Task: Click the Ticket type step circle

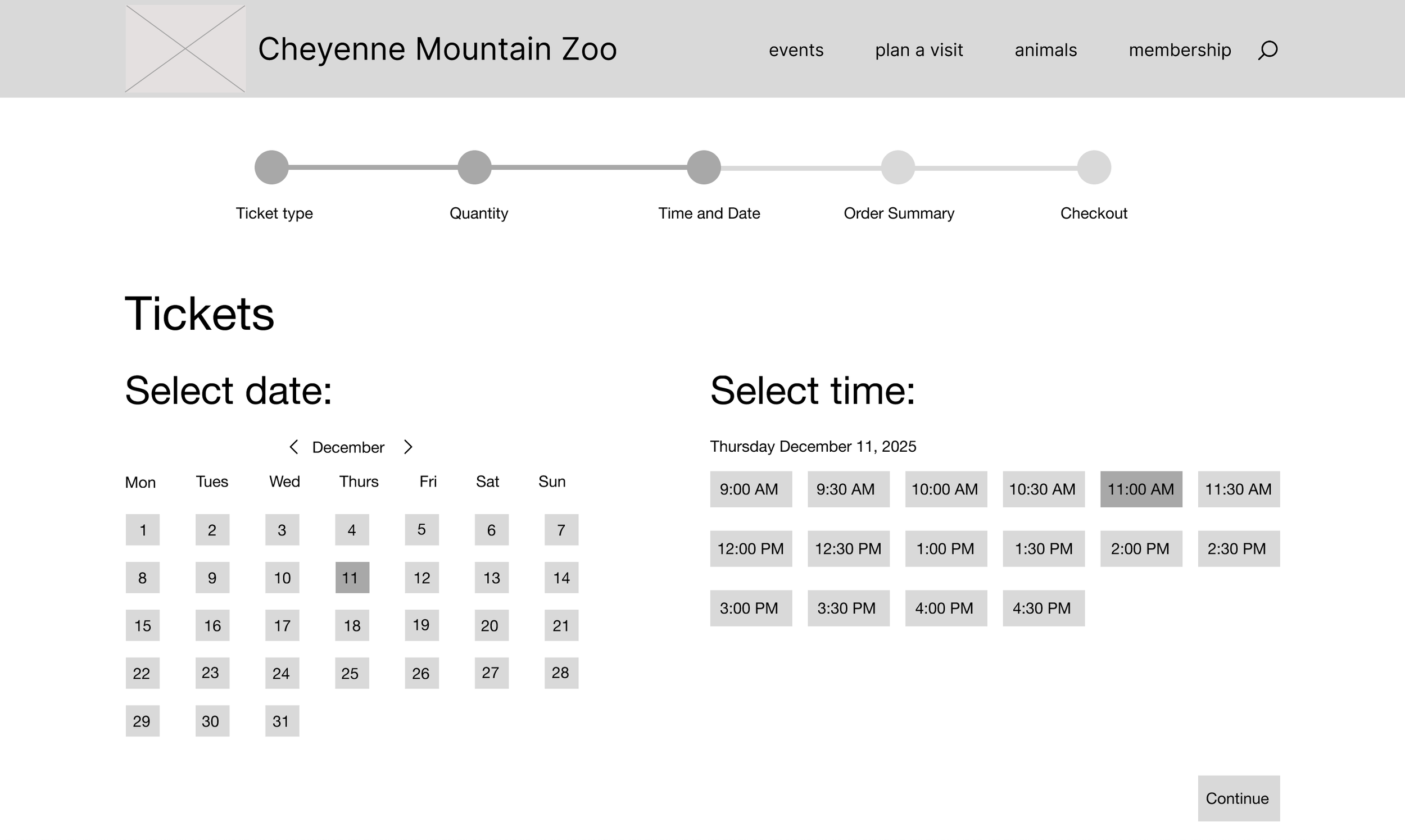Action: click(x=271, y=167)
